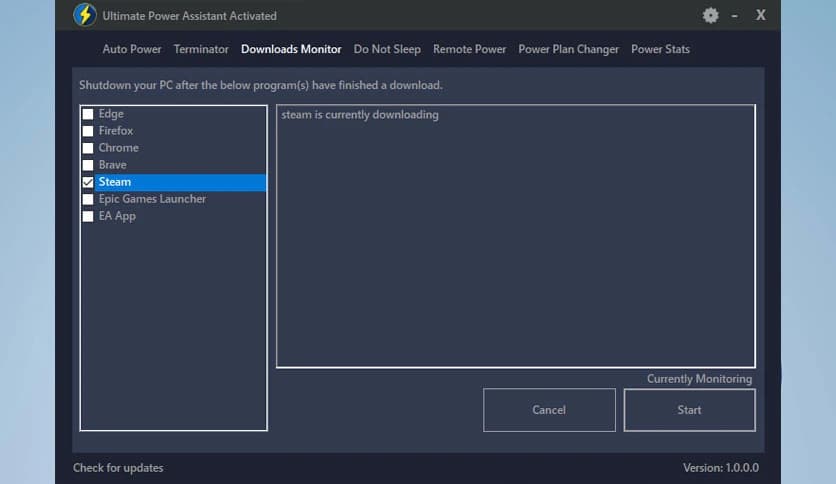Enable the Edge checkbox
The height and width of the screenshot is (484, 836).
pyautogui.click(x=88, y=114)
